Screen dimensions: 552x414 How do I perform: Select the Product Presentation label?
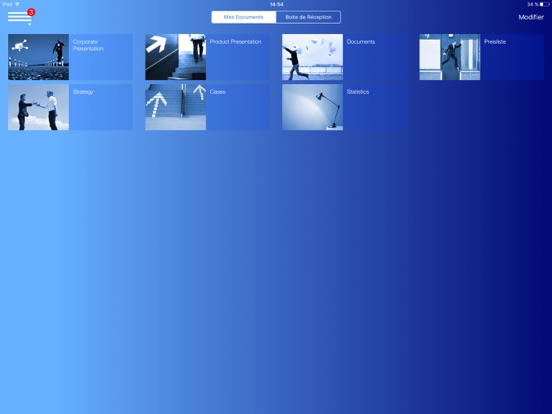[x=236, y=42]
